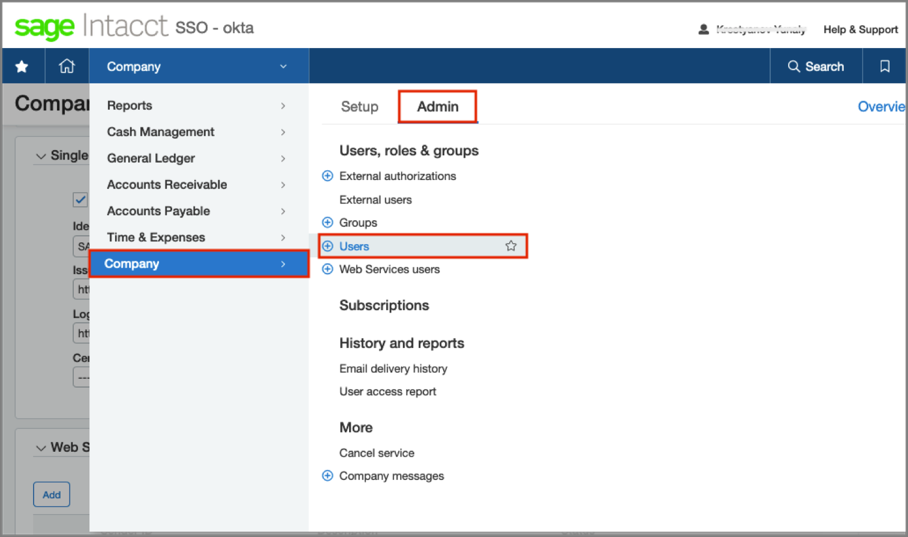This screenshot has width=908, height=537.
Task: Select the Admin tab
Action: pos(437,107)
